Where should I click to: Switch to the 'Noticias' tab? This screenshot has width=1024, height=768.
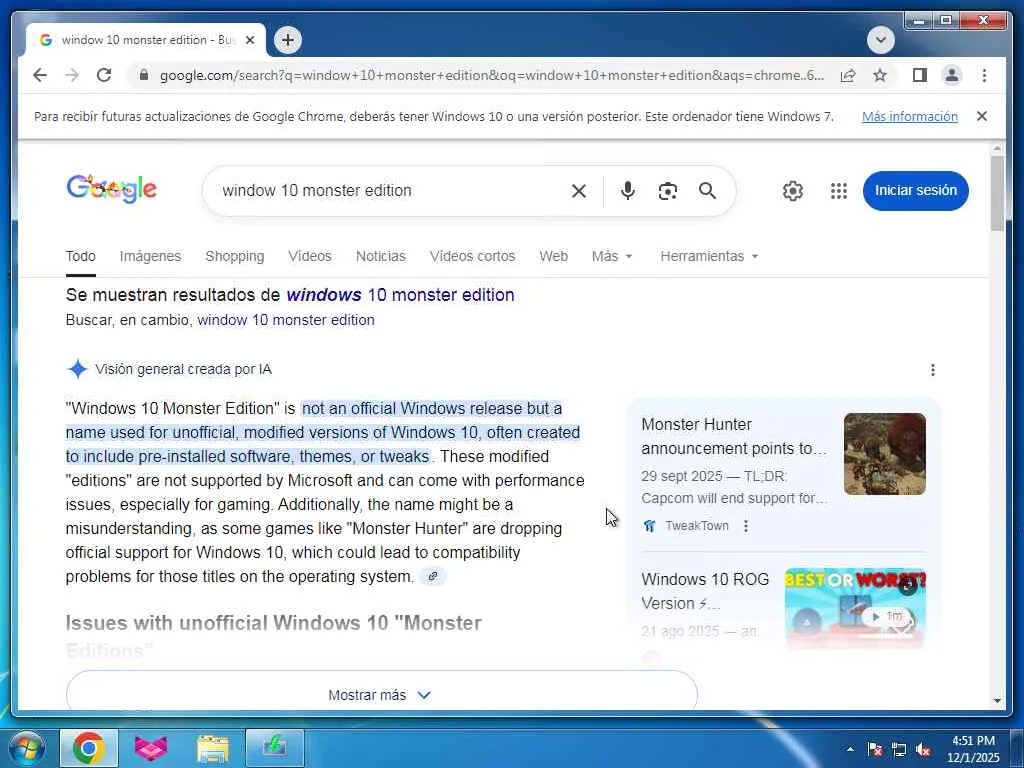click(x=380, y=256)
